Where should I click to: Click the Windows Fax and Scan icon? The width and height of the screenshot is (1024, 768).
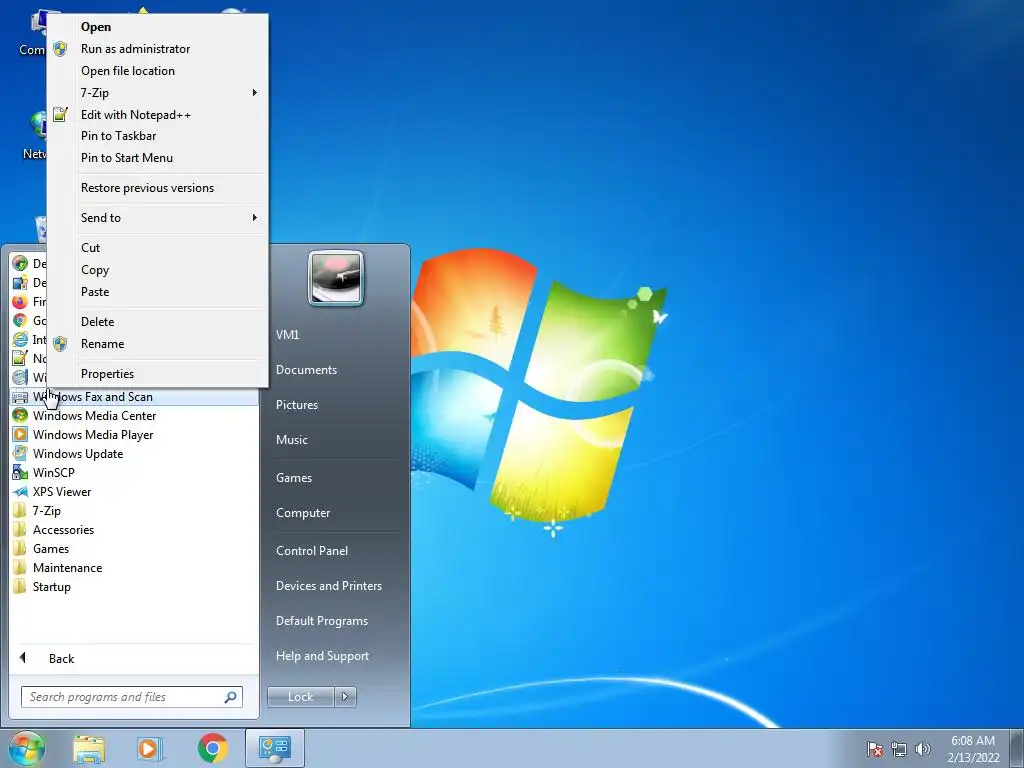(20, 397)
